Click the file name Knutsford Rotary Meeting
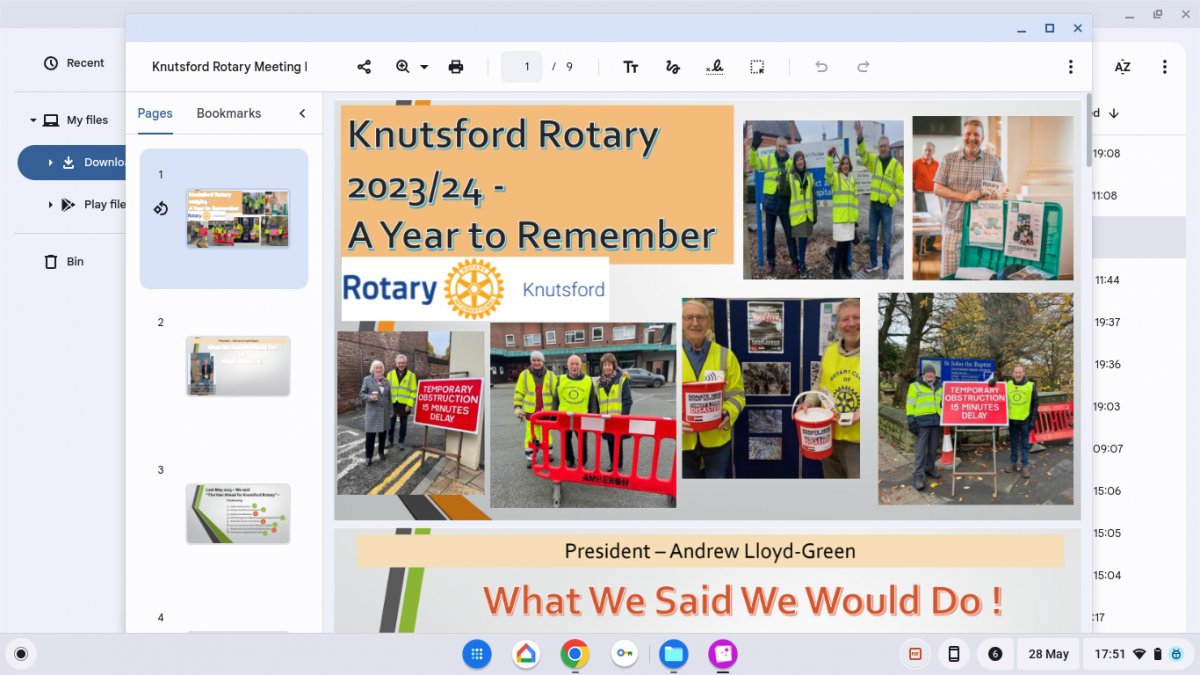The width and height of the screenshot is (1200, 675). [x=229, y=67]
